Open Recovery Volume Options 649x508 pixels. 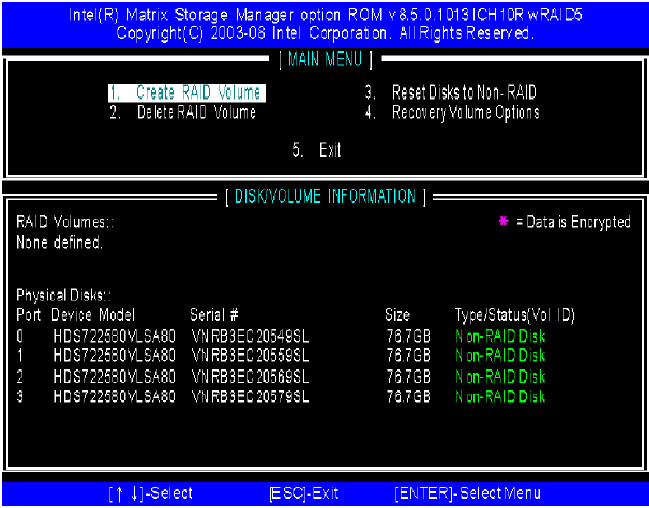click(x=452, y=113)
